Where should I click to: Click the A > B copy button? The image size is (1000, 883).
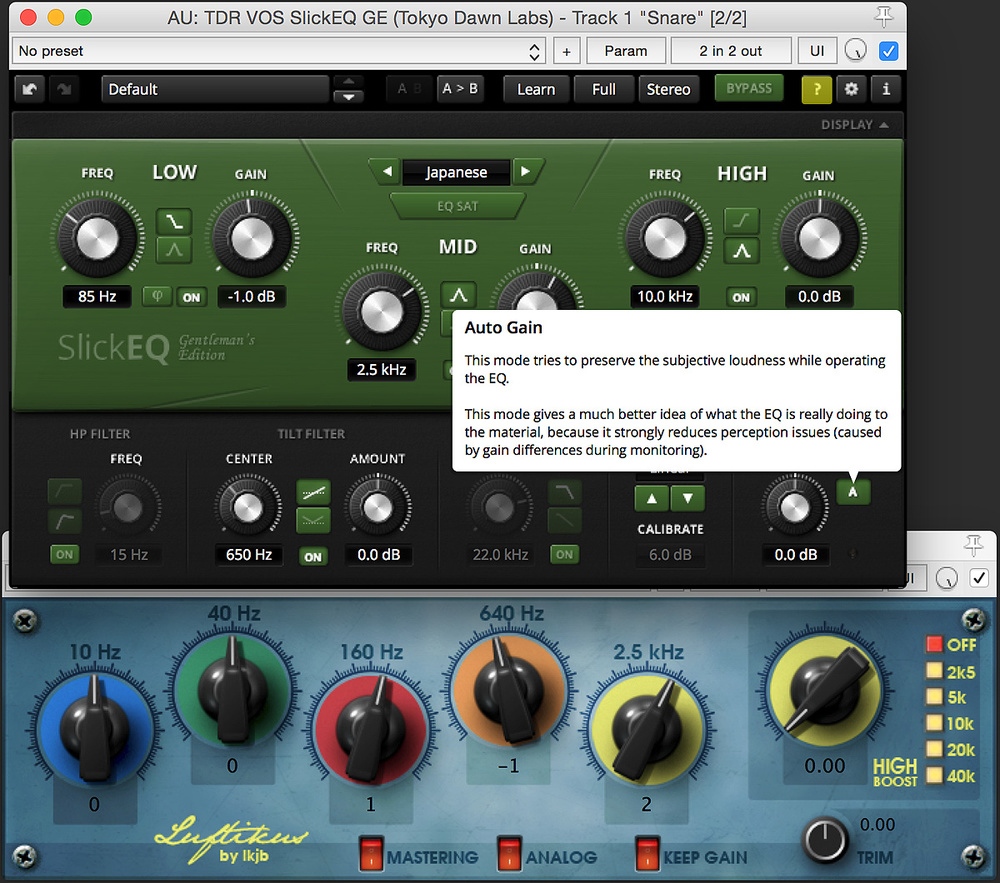click(x=459, y=89)
